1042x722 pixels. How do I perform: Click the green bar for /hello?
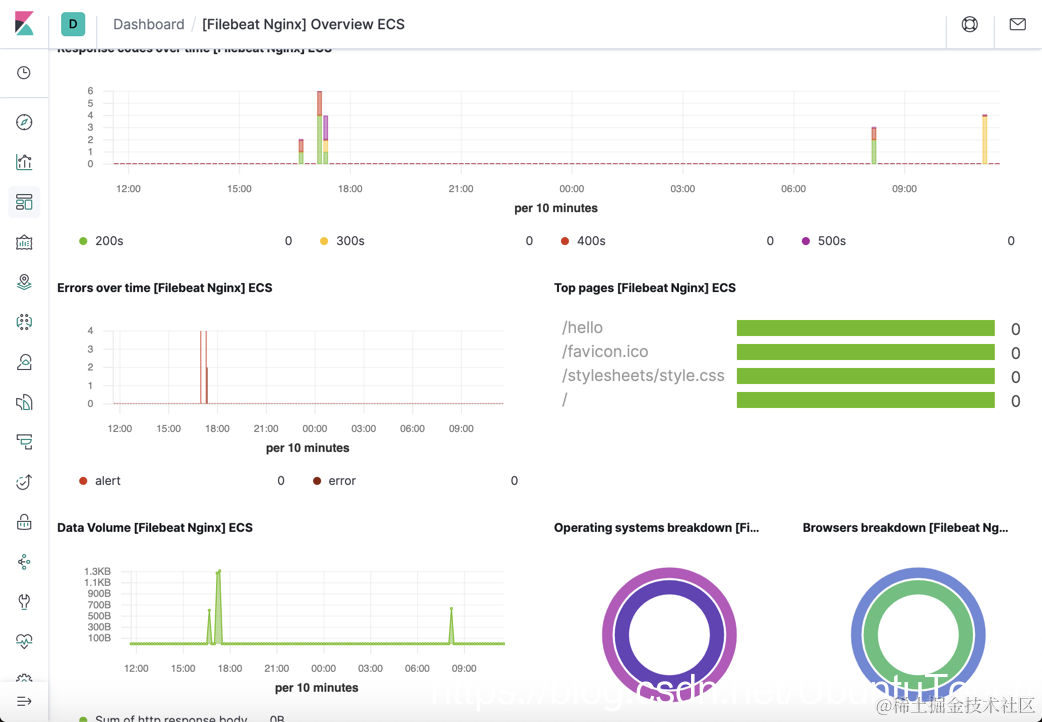[865, 328]
